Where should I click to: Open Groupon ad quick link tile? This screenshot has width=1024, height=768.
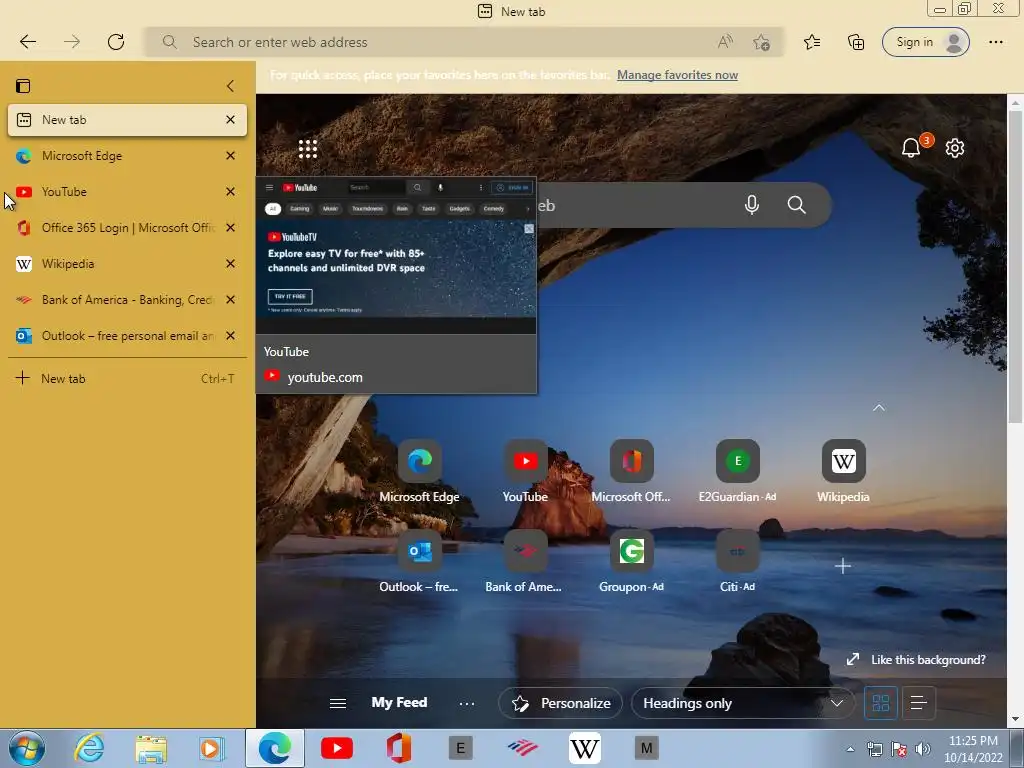tap(631, 562)
